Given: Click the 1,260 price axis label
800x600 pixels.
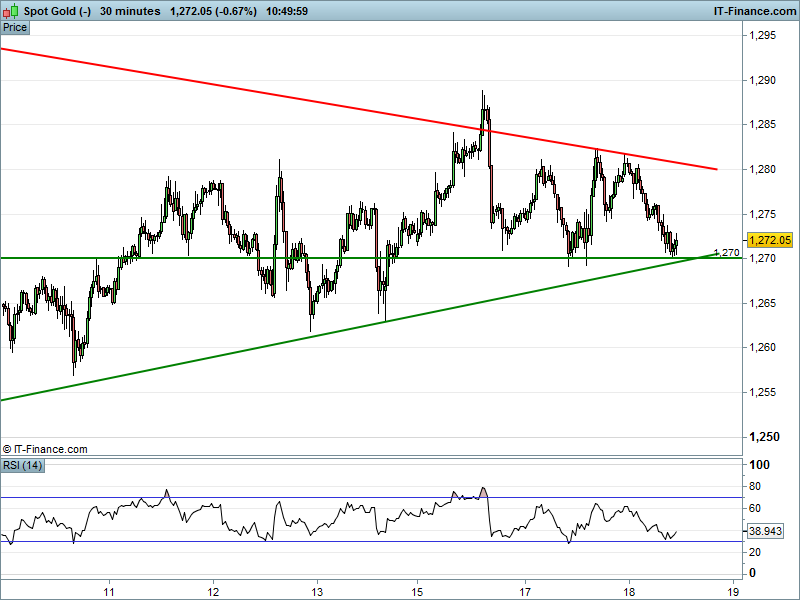Looking at the screenshot, I should [762, 347].
